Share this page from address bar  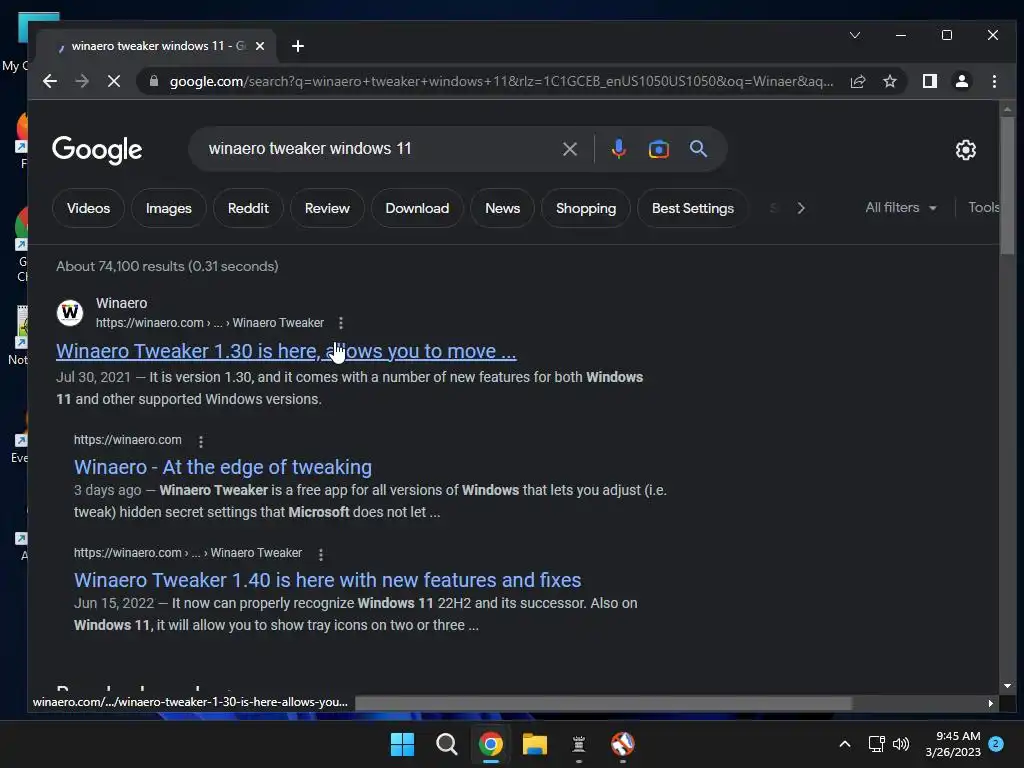click(857, 81)
